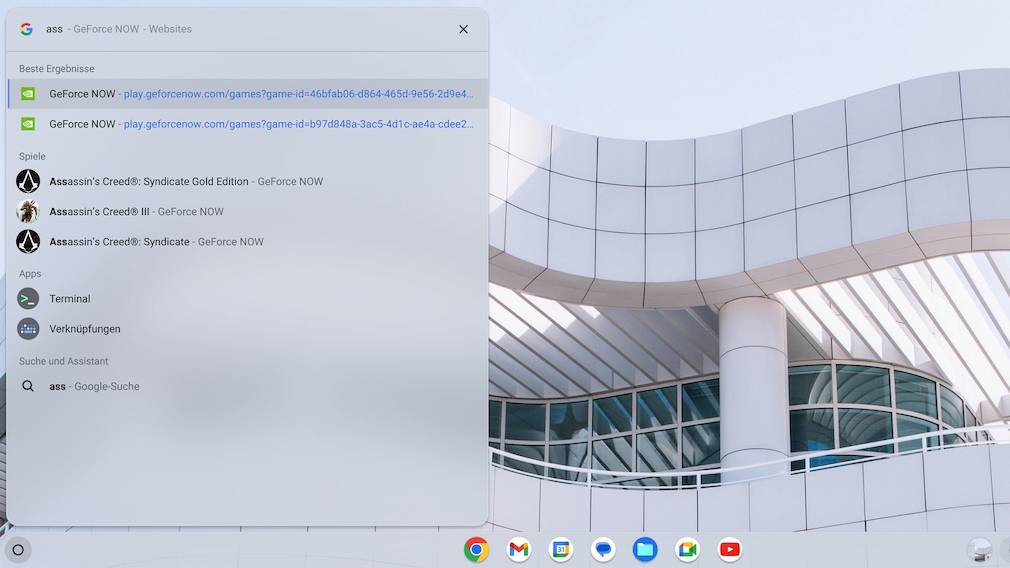Open the Verknüpfungen app
The width and height of the screenshot is (1010, 568).
[84, 329]
